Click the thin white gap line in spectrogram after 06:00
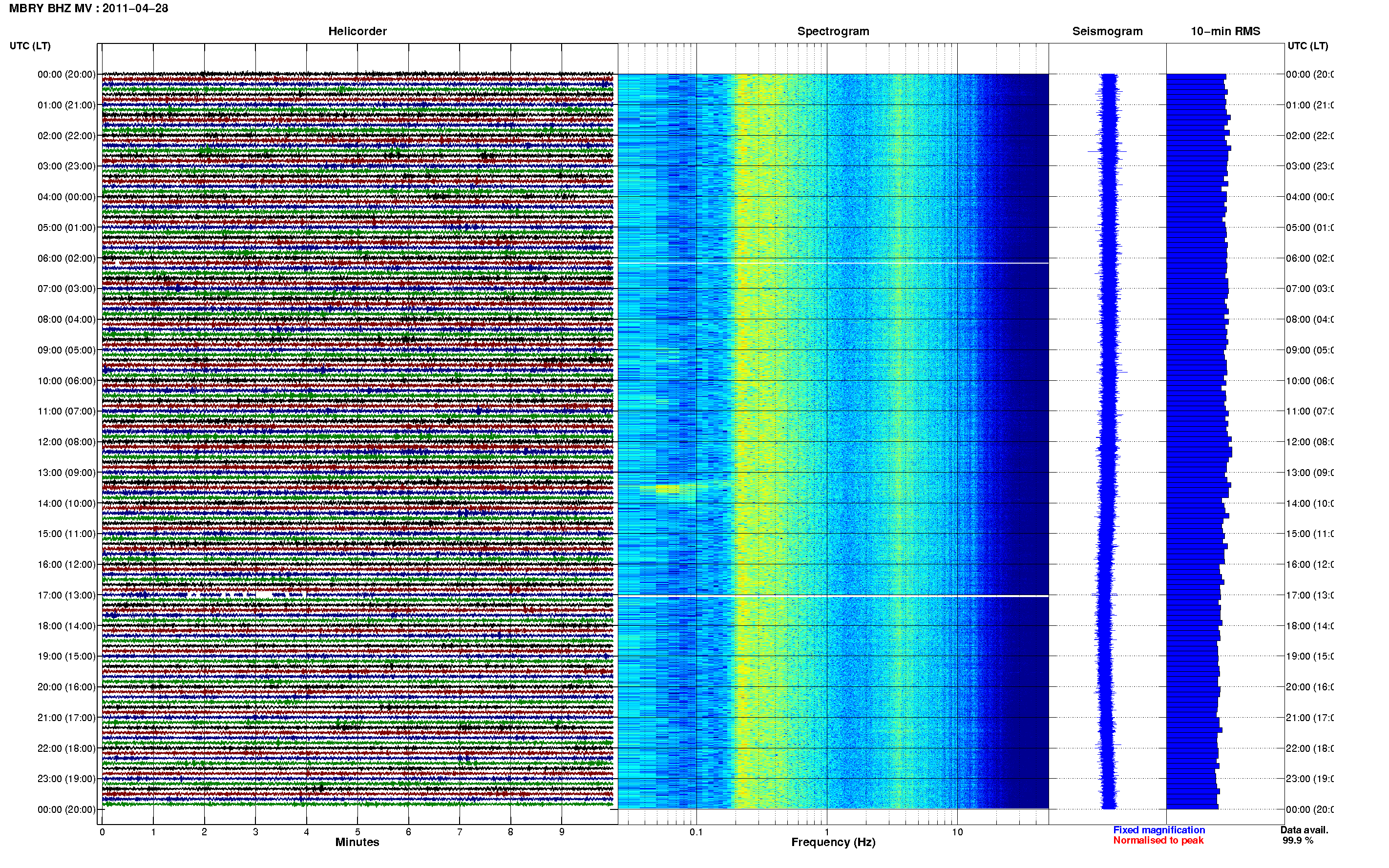 point(833,264)
